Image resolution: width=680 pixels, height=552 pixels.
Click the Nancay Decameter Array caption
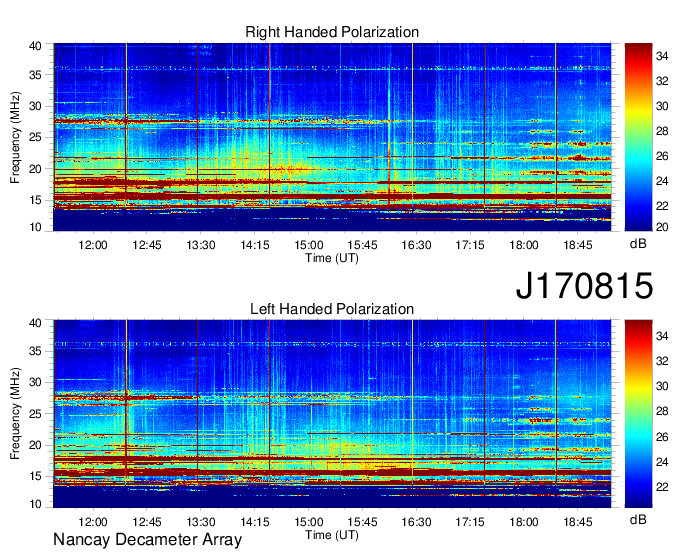(147, 539)
